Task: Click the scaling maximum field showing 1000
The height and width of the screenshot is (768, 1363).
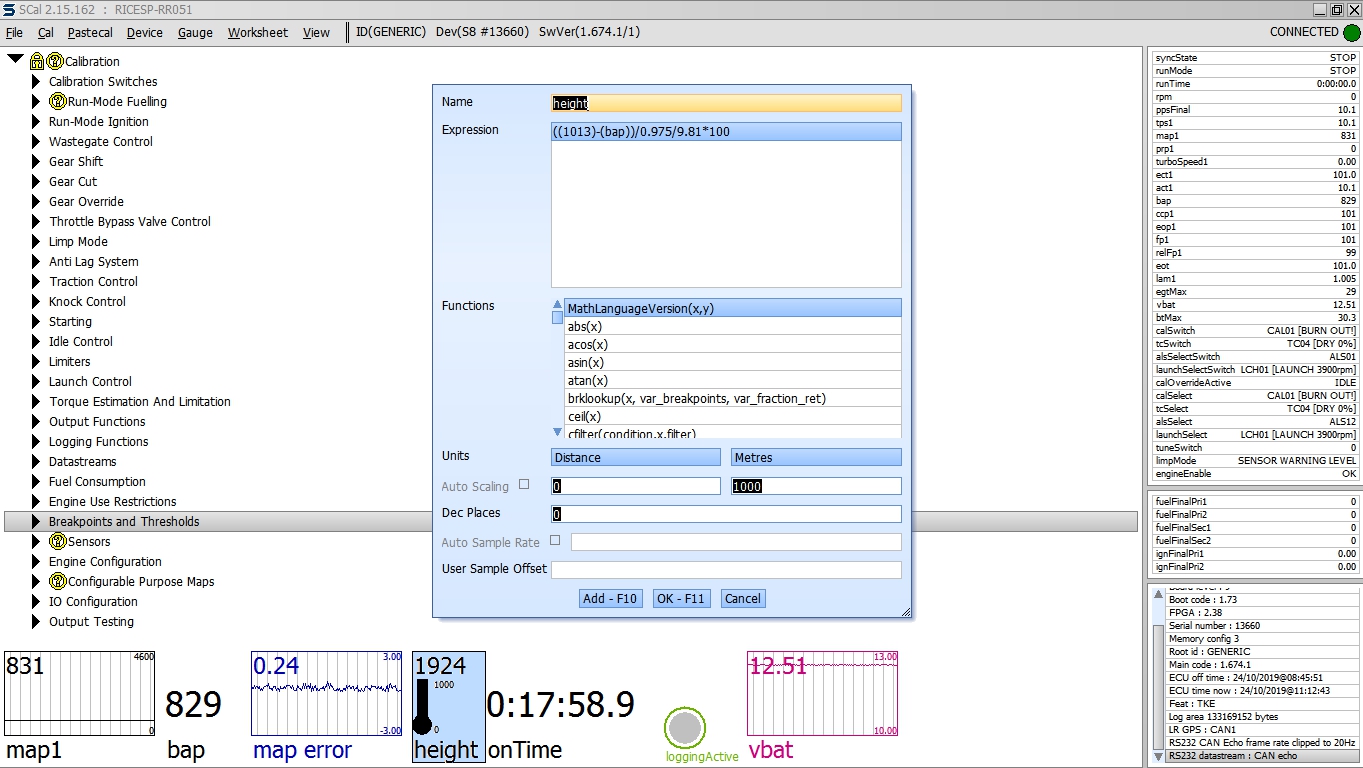Action: [816, 486]
